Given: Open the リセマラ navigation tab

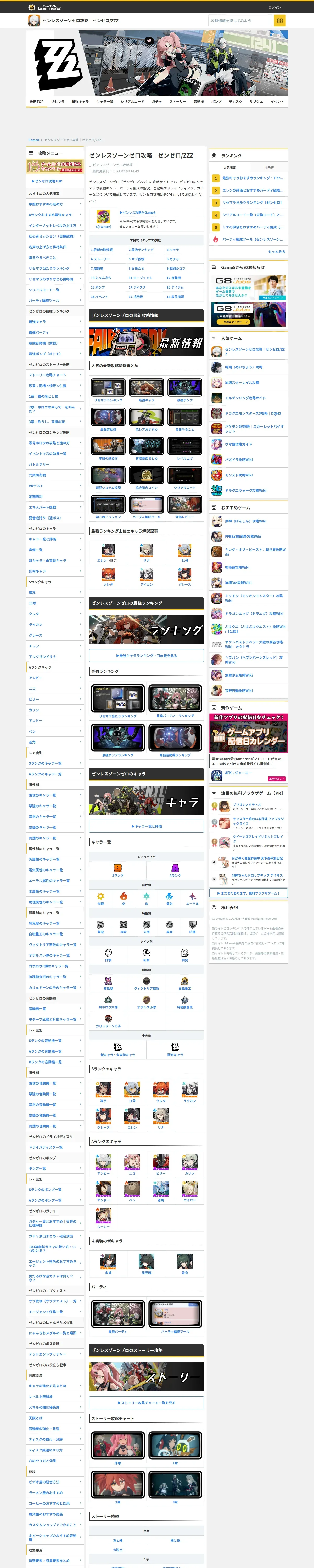Looking at the screenshot, I should point(58,102).
